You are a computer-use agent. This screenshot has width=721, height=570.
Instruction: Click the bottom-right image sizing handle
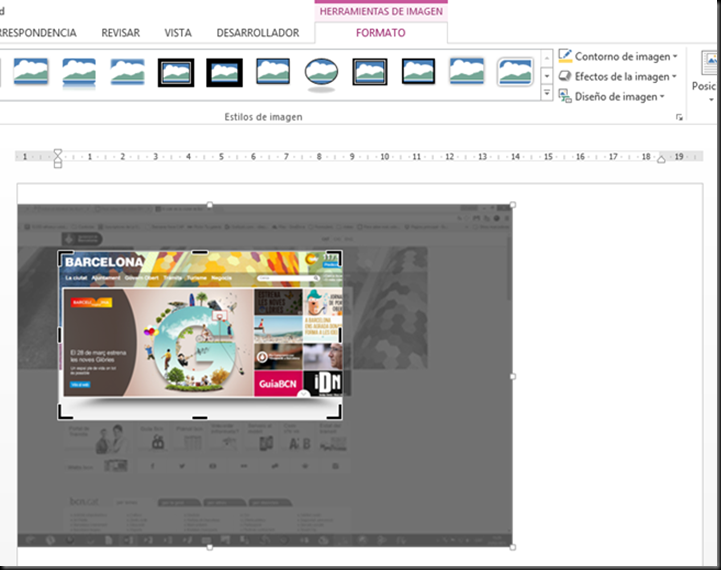[513, 547]
